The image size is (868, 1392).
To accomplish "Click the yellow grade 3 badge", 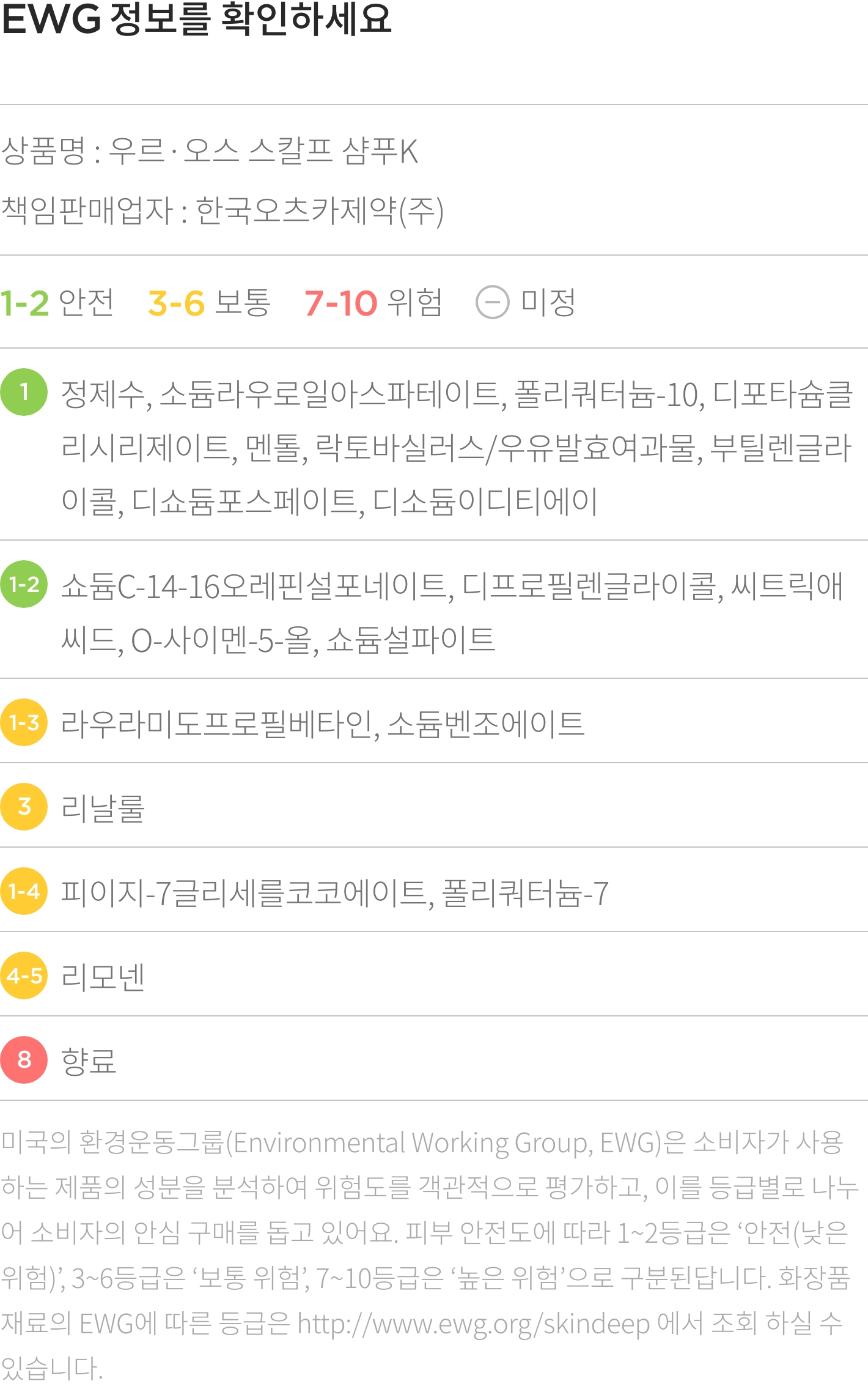I will (24, 807).
